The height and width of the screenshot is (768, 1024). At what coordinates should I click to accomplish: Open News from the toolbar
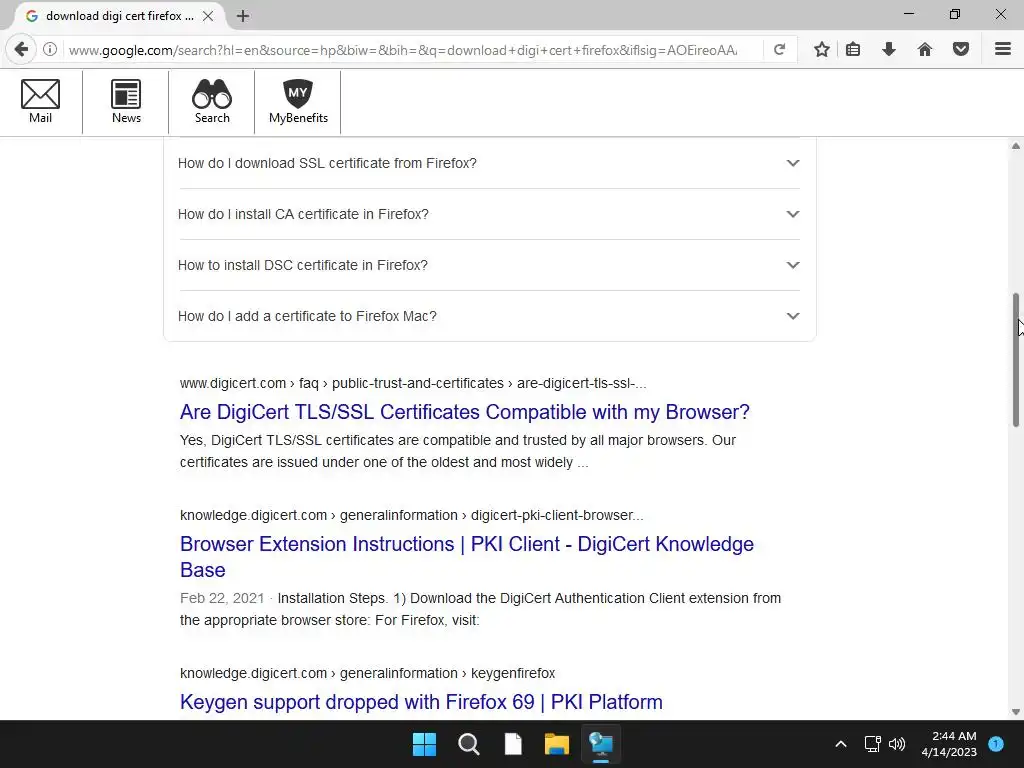point(126,102)
